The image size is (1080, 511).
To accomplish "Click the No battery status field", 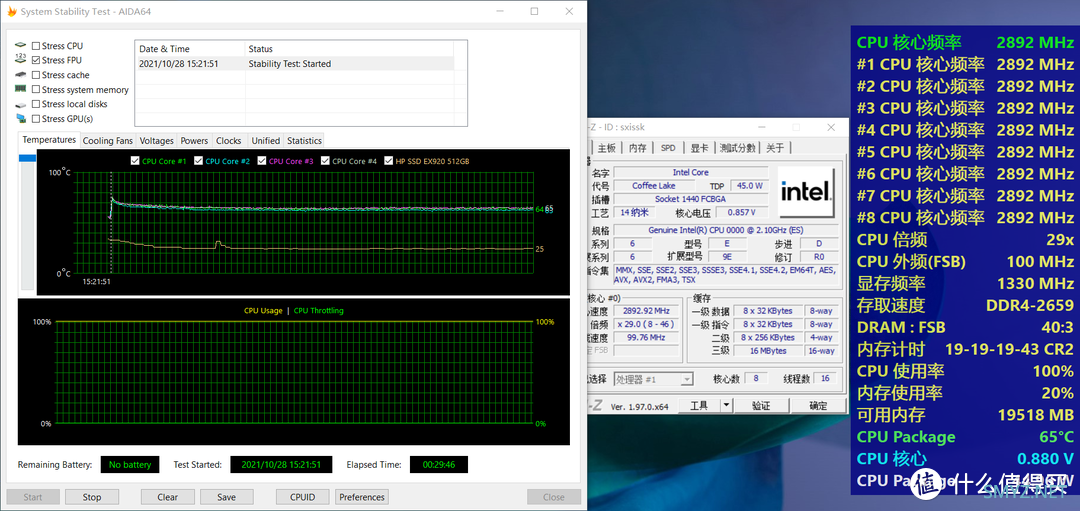I will [130, 464].
